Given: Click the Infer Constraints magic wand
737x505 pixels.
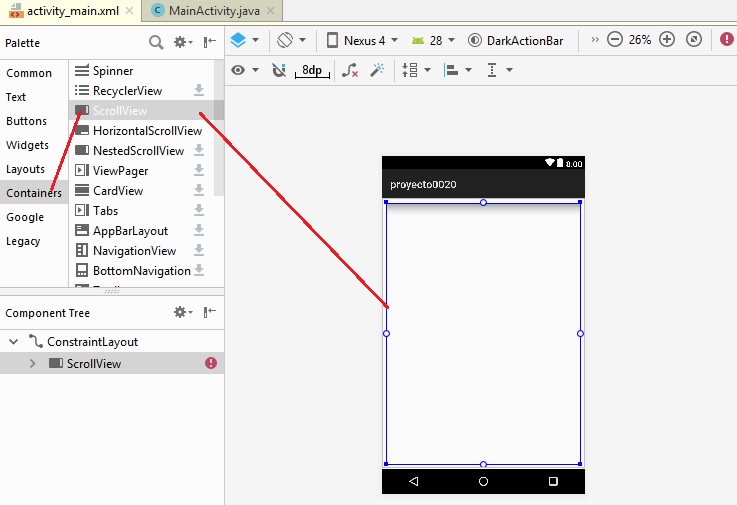Looking at the screenshot, I should click(x=377, y=70).
